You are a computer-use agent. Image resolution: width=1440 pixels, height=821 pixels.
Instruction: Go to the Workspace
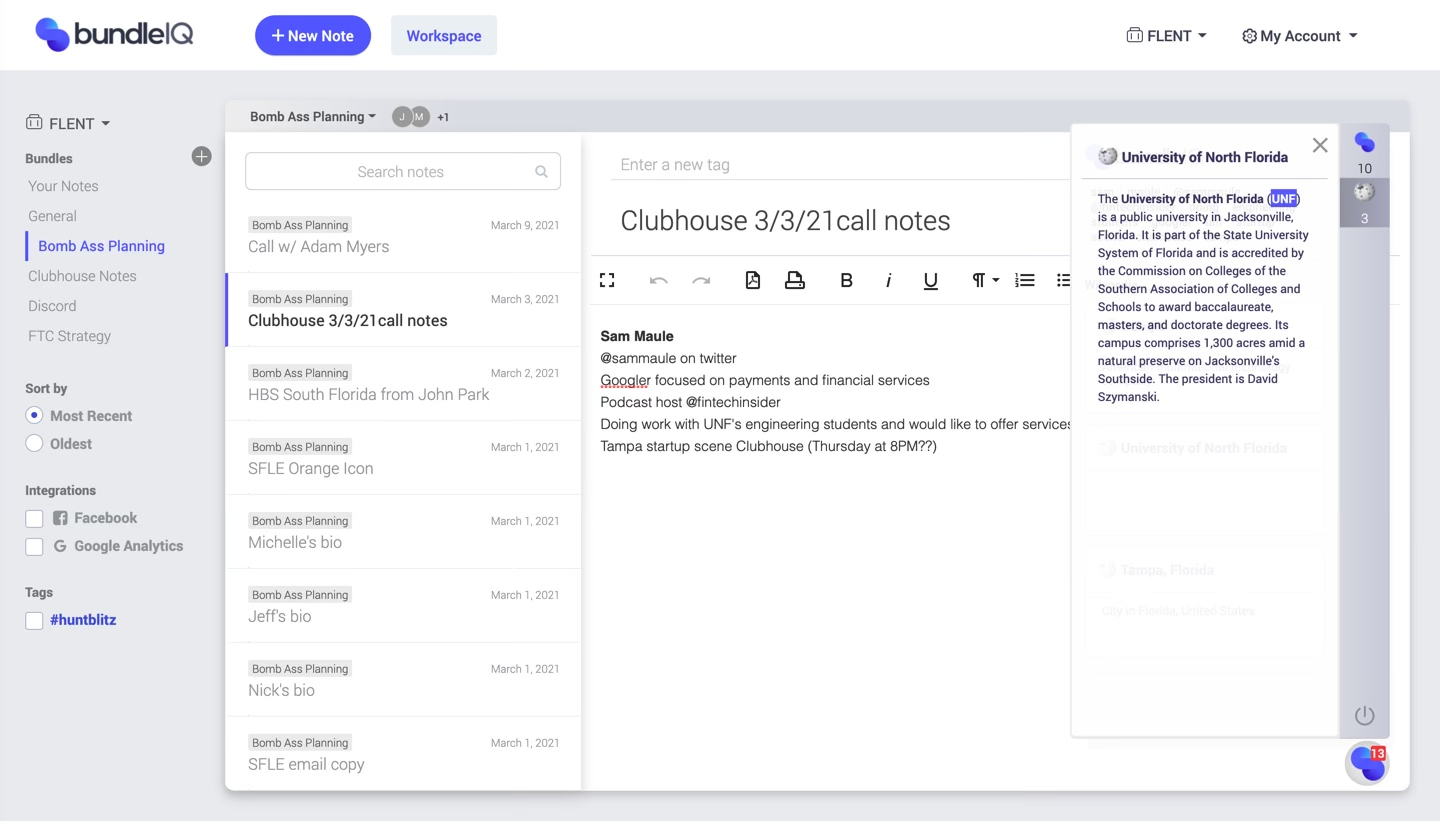tap(444, 35)
